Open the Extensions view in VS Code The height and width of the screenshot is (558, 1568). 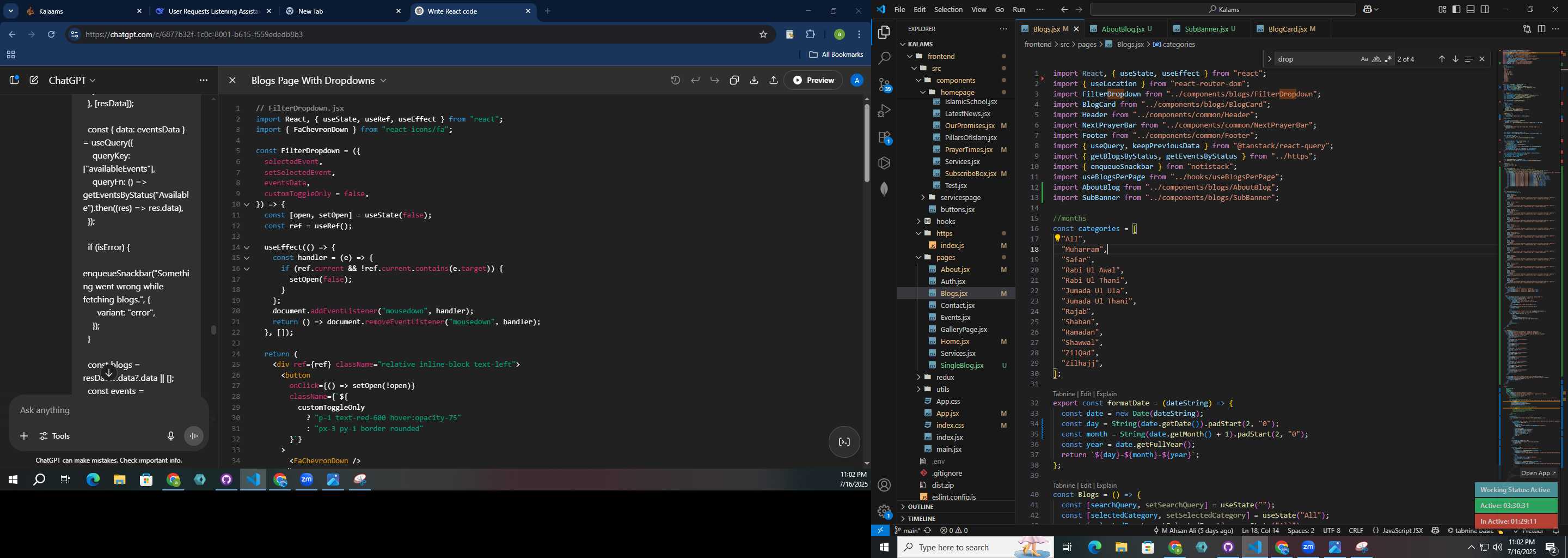pyautogui.click(x=884, y=138)
